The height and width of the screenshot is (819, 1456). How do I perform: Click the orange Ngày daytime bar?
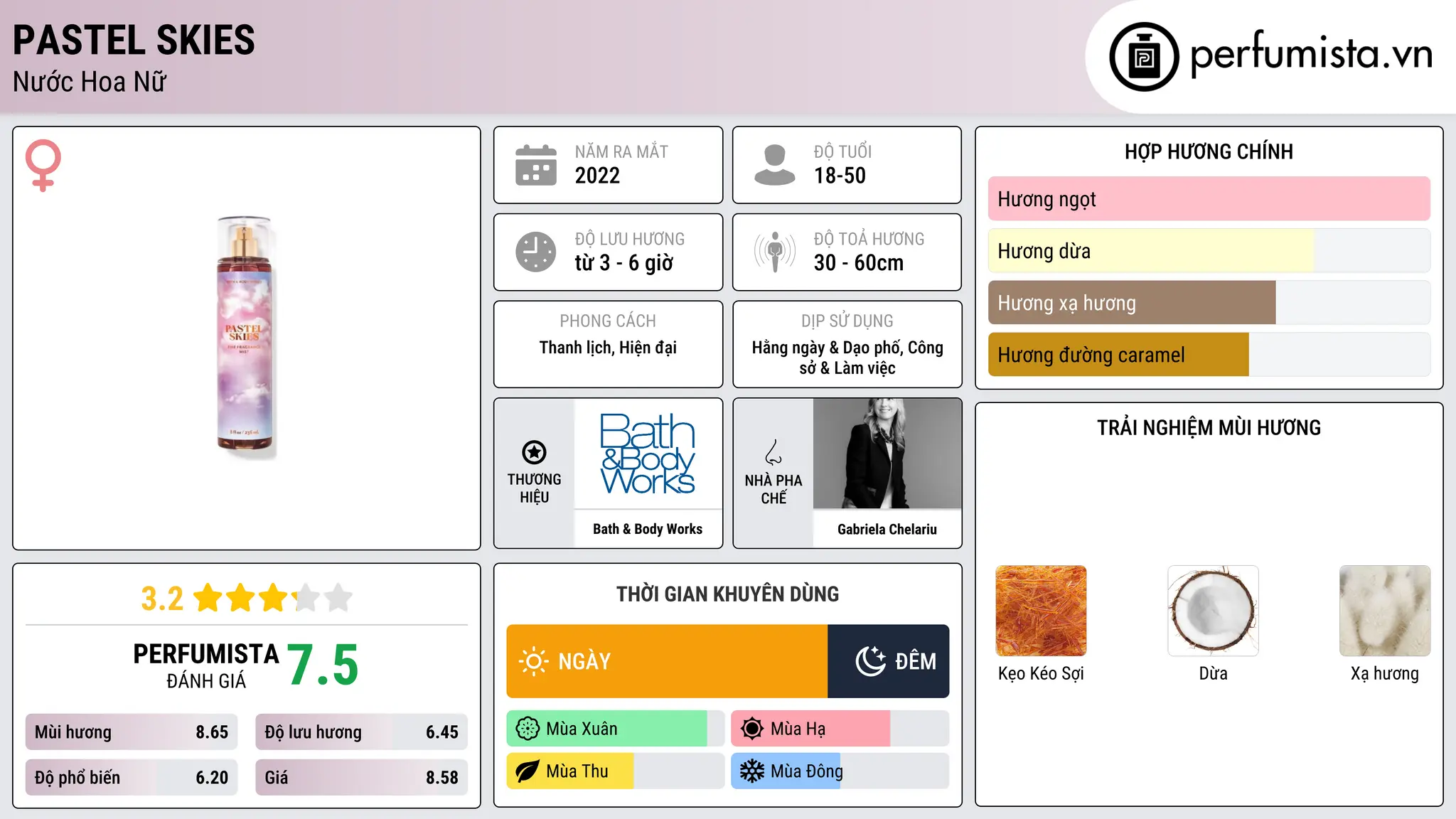tap(667, 661)
